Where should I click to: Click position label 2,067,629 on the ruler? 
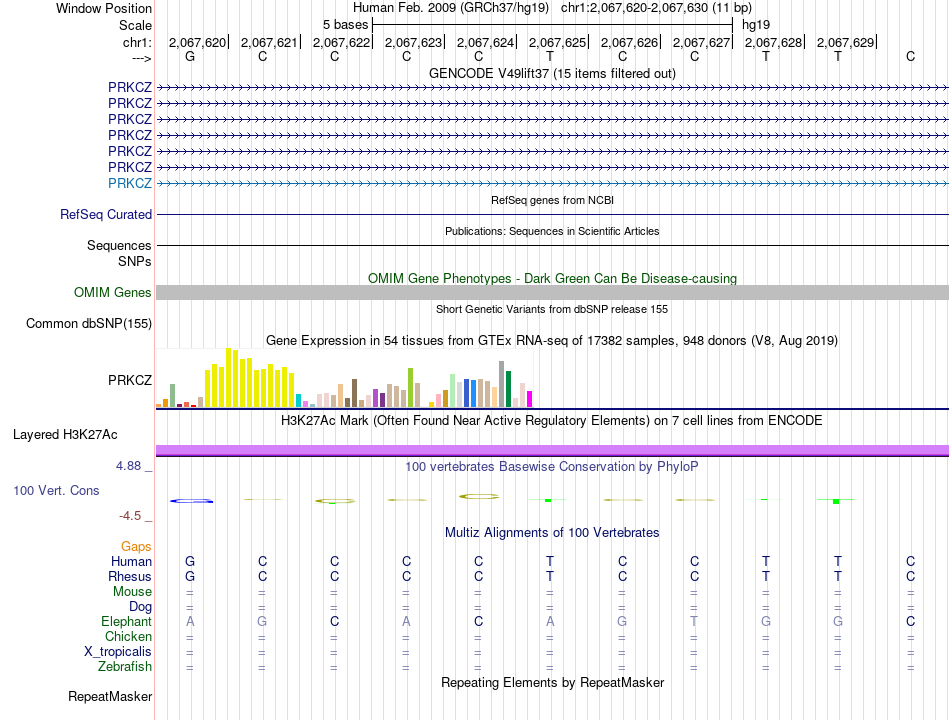click(x=845, y=42)
